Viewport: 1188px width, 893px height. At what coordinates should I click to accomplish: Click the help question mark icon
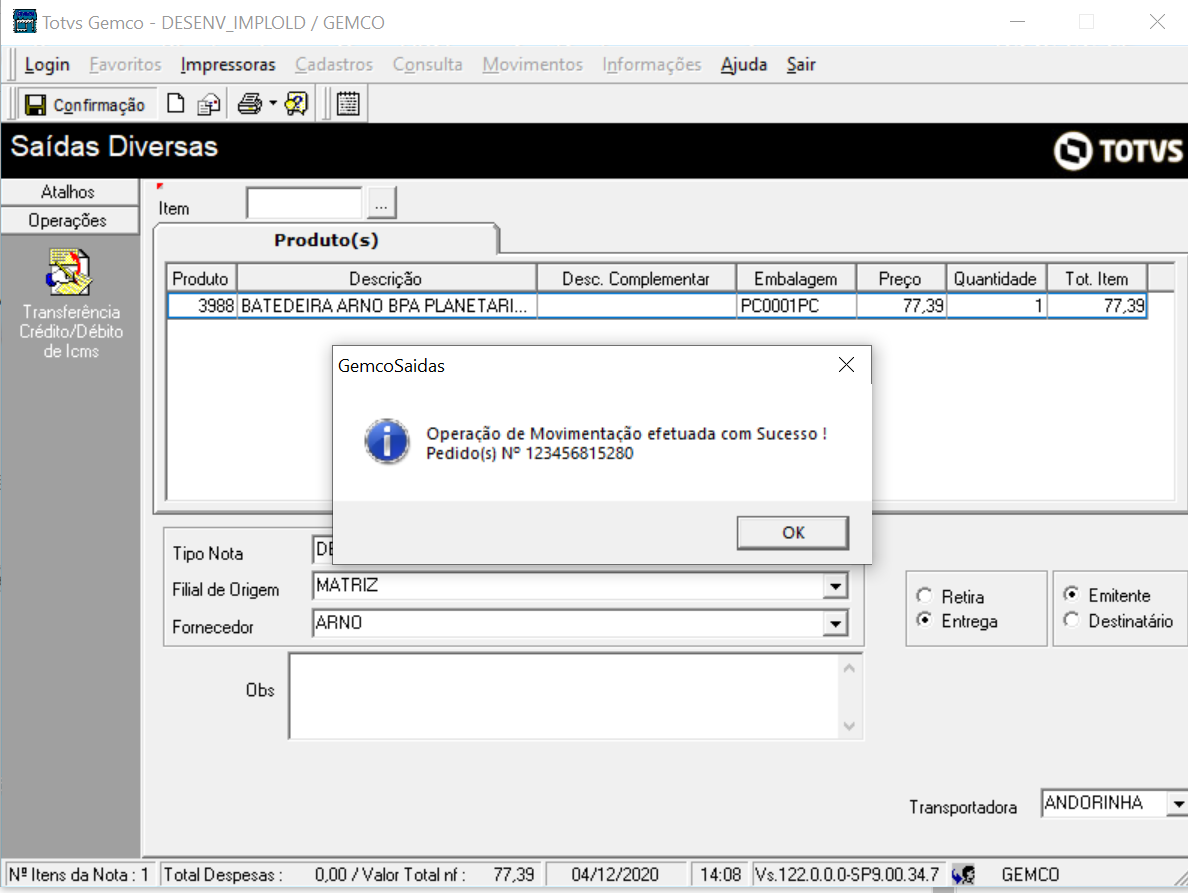pyautogui.click(x=296, y=104)
